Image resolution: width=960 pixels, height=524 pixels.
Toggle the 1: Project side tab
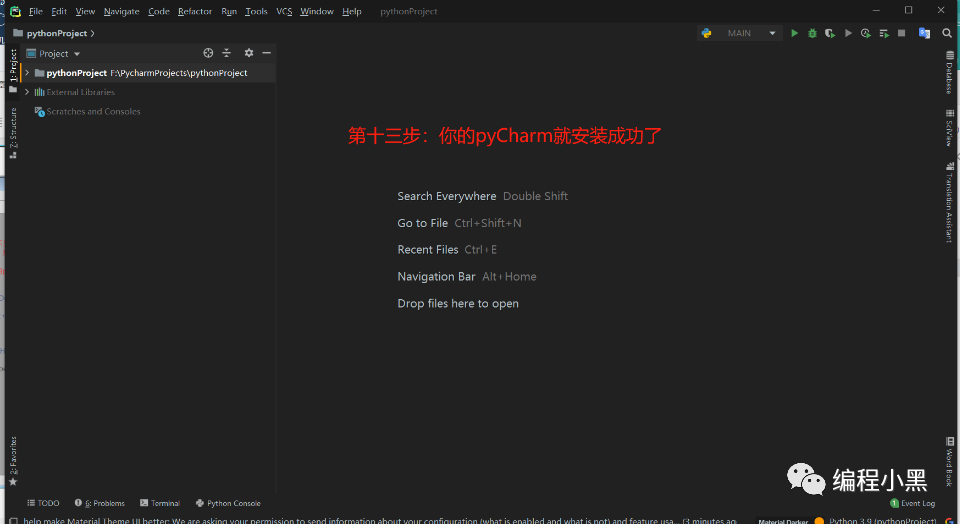pos(13,71)
